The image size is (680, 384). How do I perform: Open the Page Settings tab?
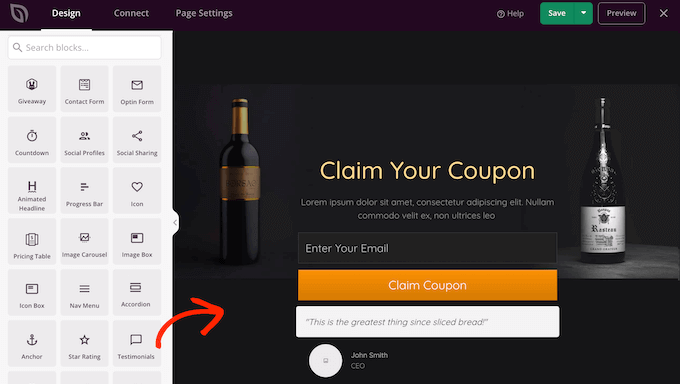pos(204,13)
